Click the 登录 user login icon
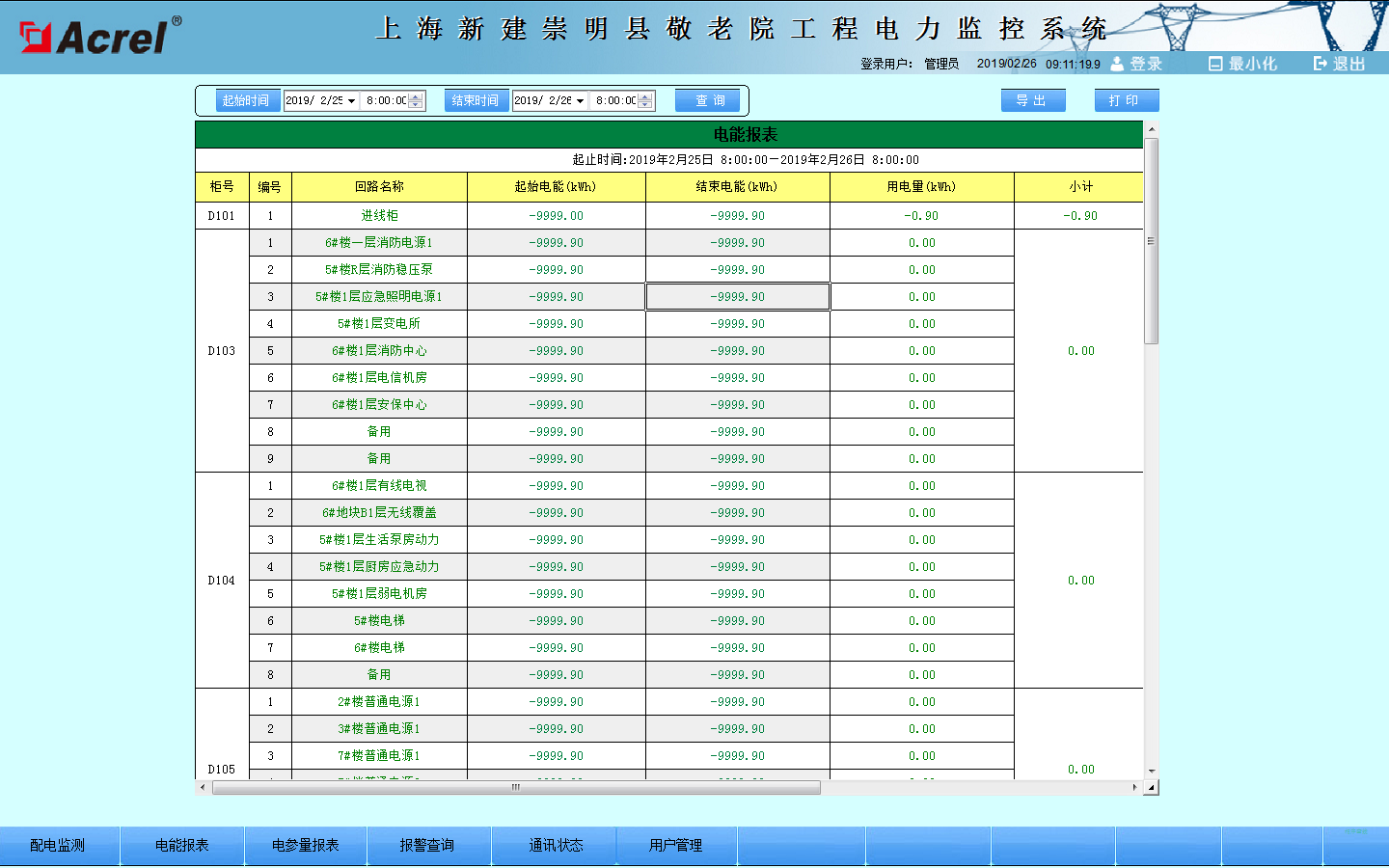Image resolution: width=1389 pixels, height=868 pixels. 1117,64
